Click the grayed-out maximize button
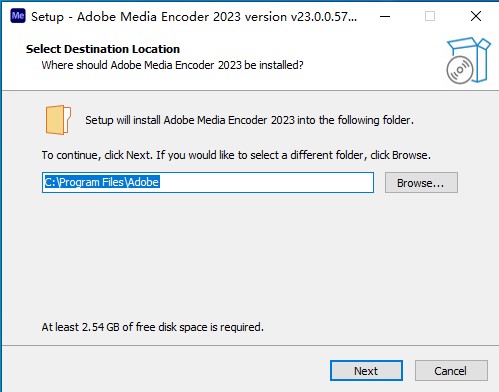Viewport: 499px width, 392px height. (430, 16)
